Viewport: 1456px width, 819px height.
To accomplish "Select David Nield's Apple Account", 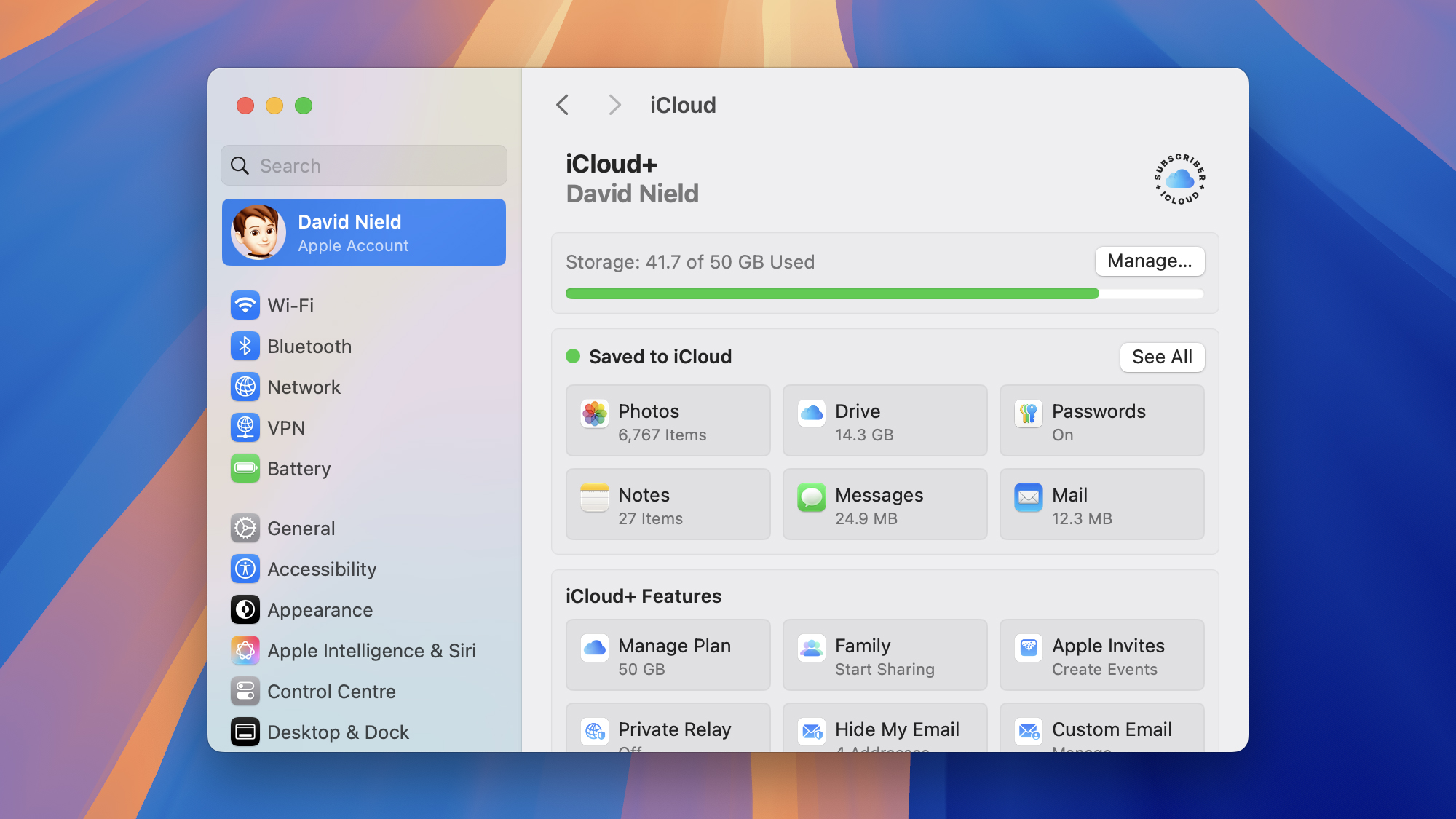I will click(x=363, y=232).
